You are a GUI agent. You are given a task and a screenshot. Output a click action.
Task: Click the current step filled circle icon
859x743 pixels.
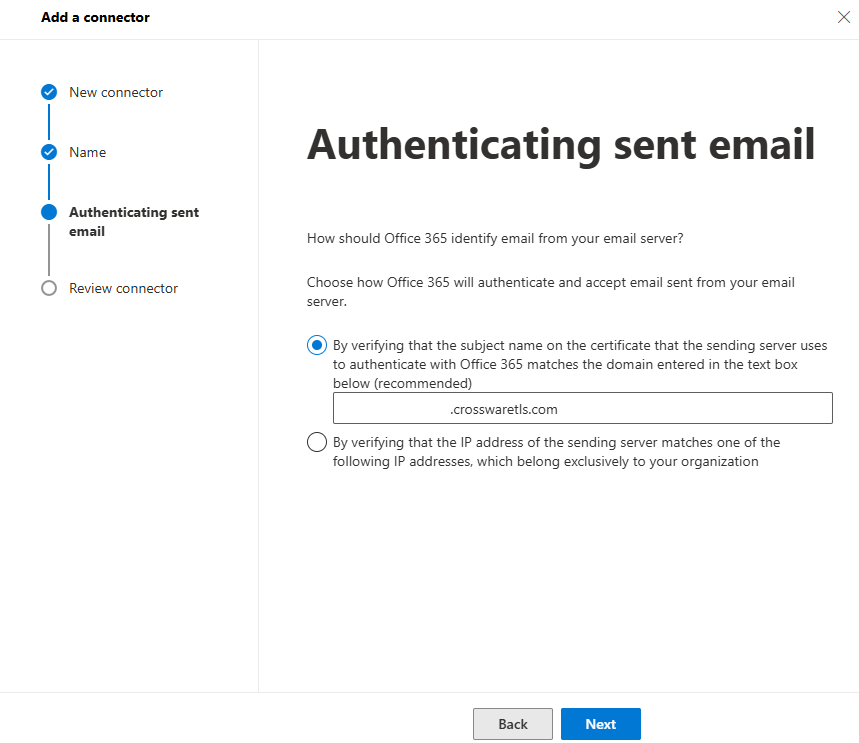click(x=49, y=212)
